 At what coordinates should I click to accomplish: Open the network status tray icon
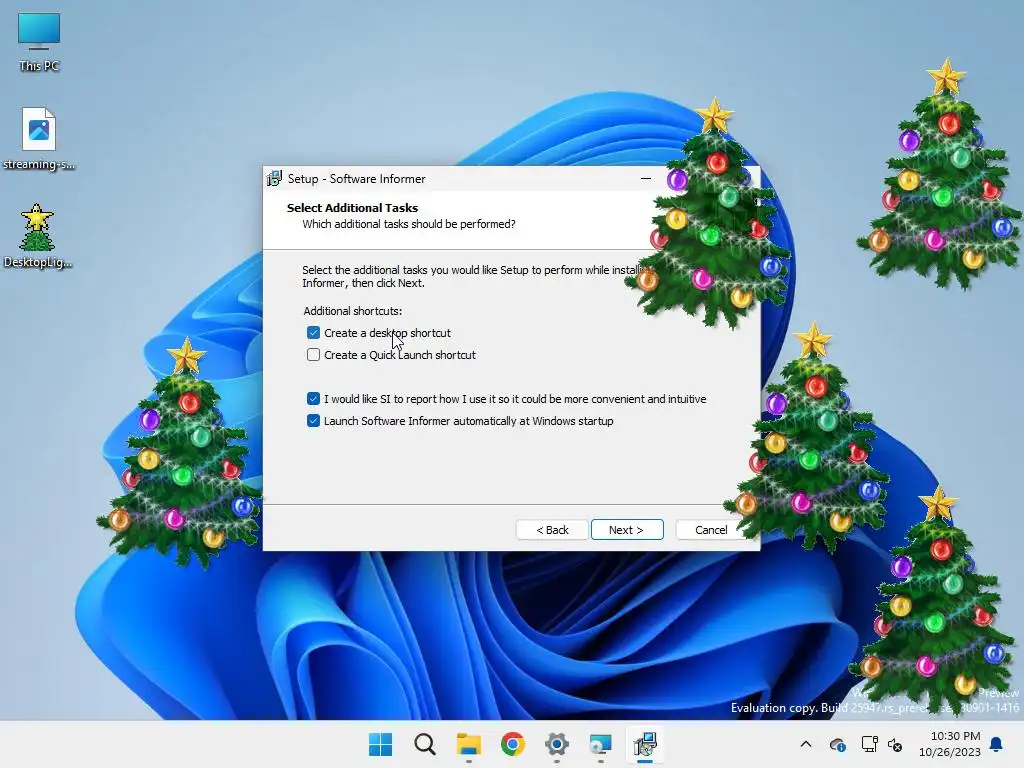869,744
